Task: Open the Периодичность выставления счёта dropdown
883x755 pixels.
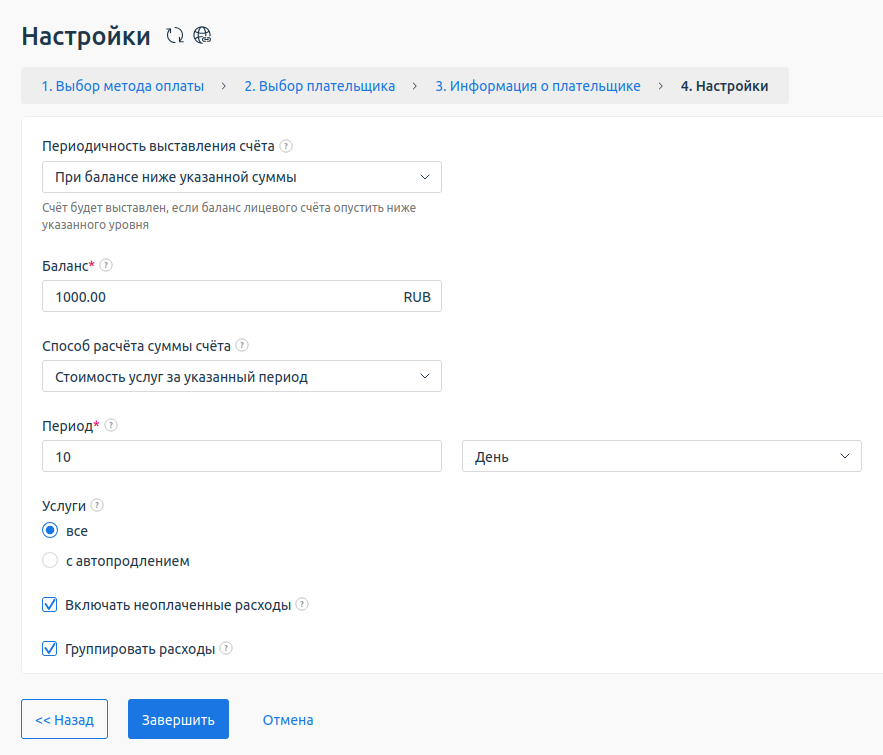Action: 242,177
